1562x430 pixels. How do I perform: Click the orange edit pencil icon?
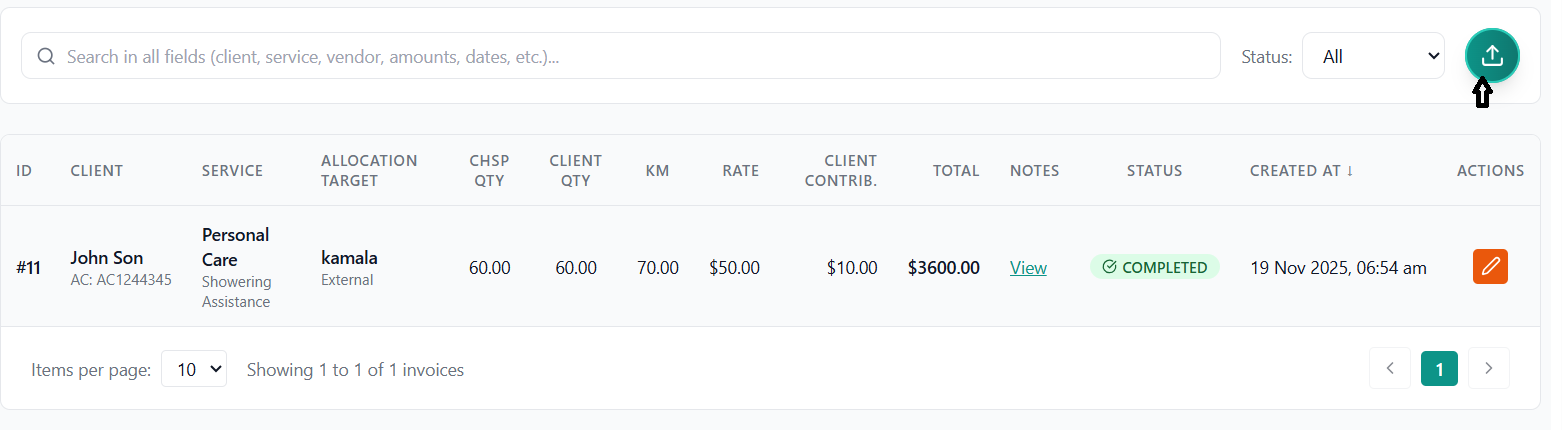(x=1490, y=267)
